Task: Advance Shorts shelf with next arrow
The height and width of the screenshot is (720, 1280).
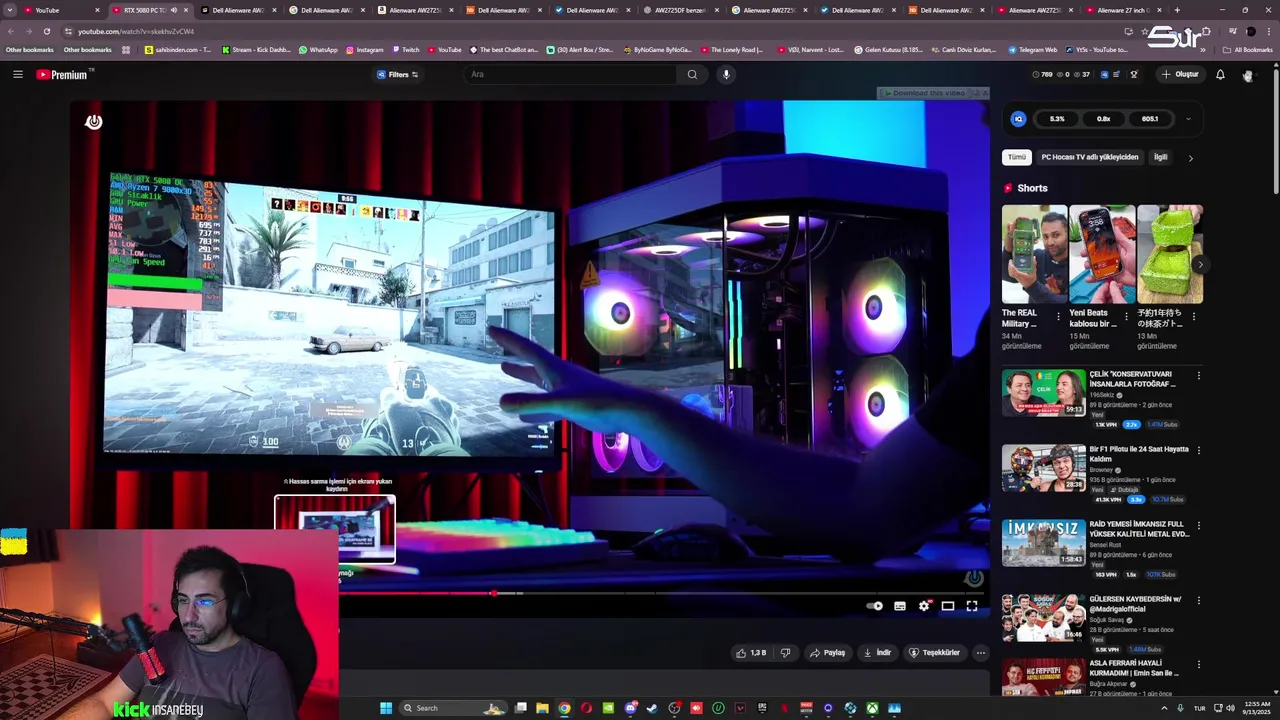Action: (1199, 264)
